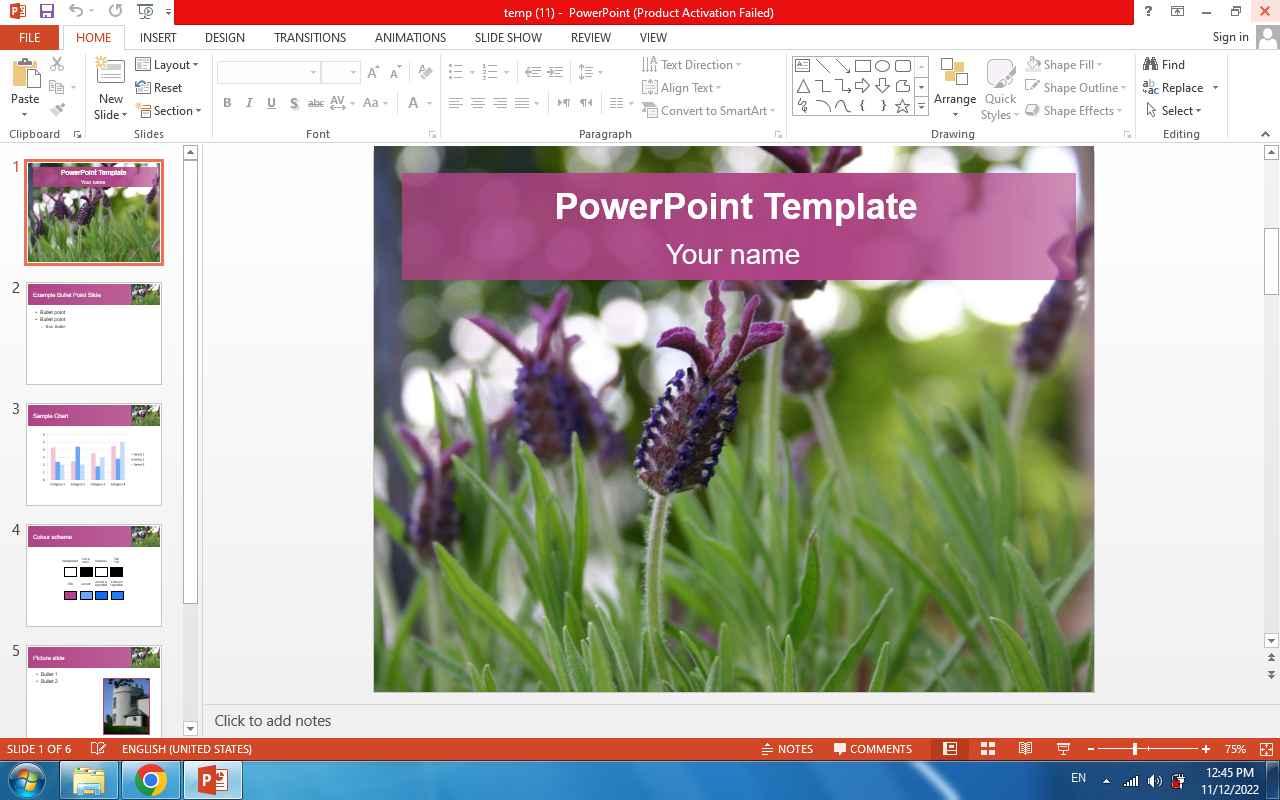Toggle the Notes pane button
This screenshot has height=800, width=1280.
point(787,749)
